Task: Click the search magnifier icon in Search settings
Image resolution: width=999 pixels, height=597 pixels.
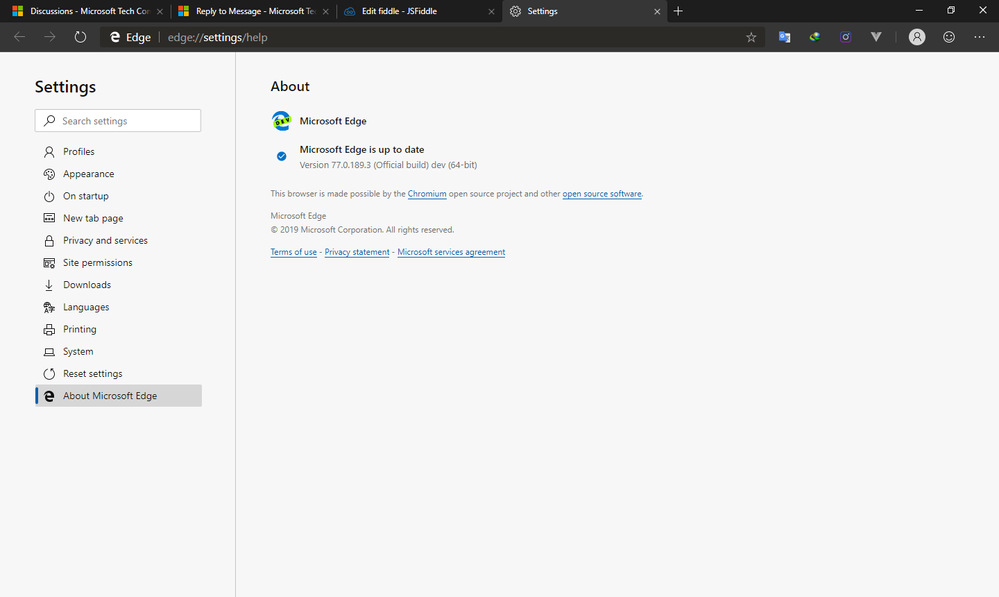Action: tap(49, 120)
